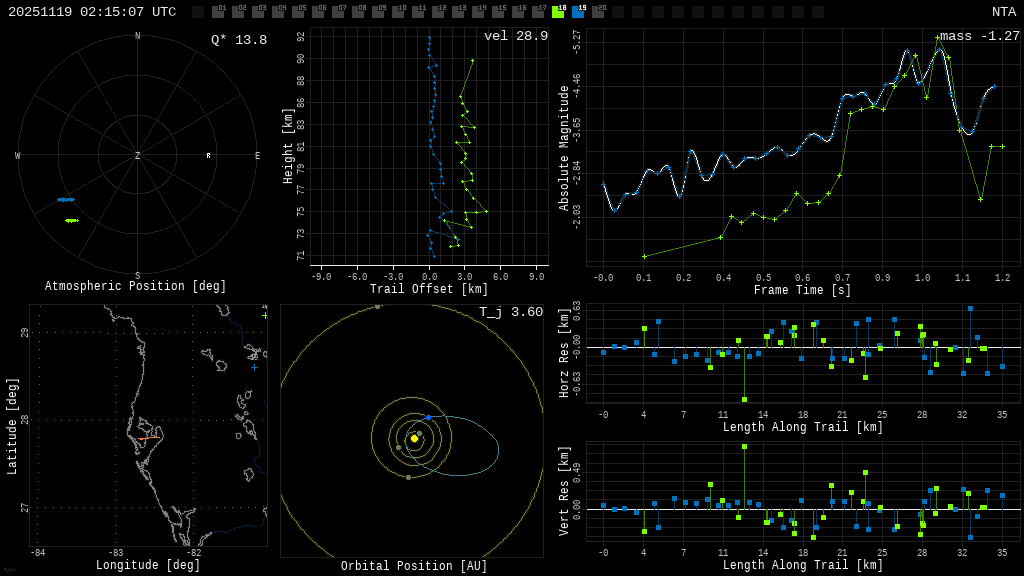Click the UTC timestamp at top left
1024x576 pixels.
click(92, 12)
